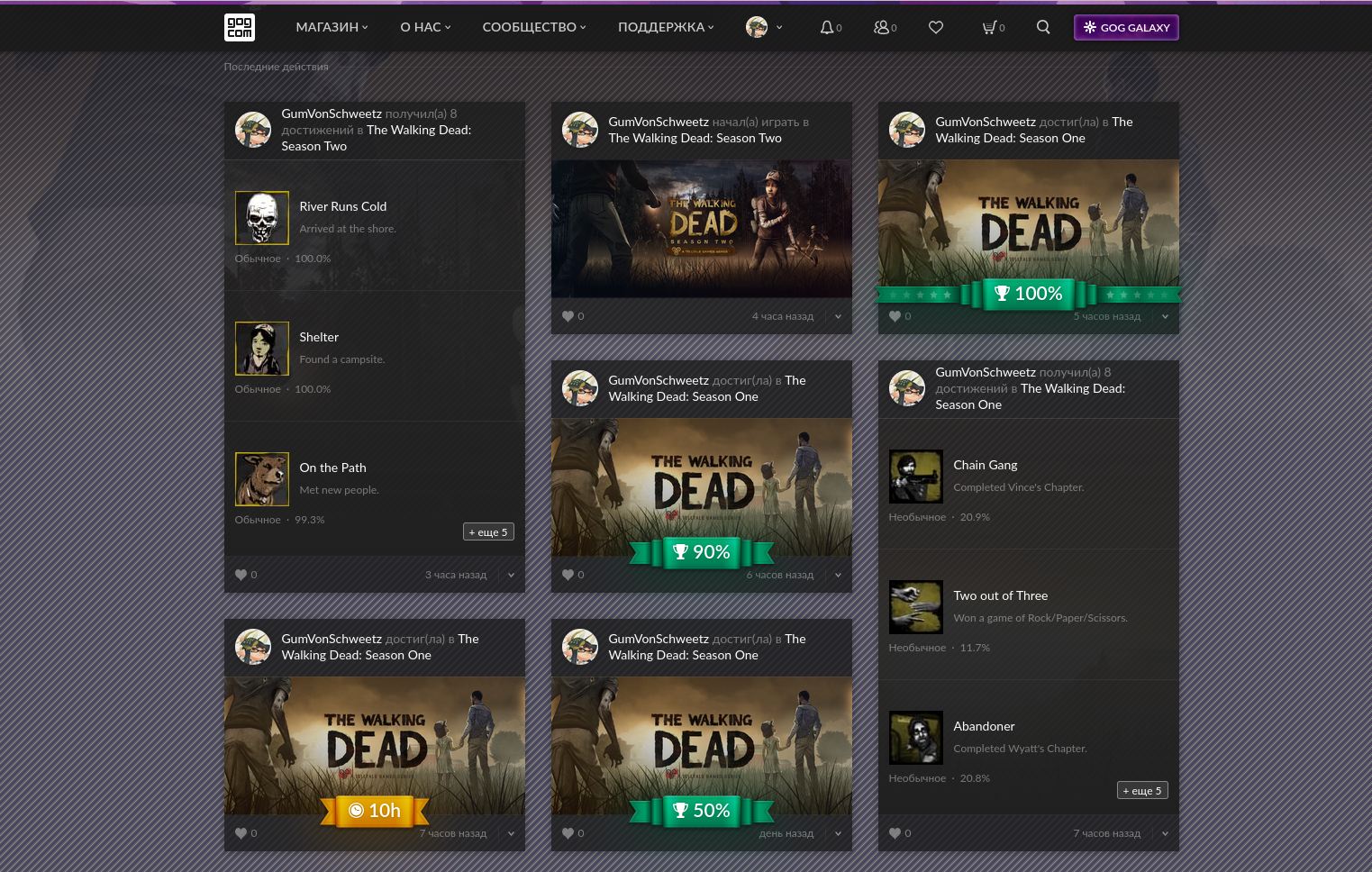Like the Season One achievements activity
Image resolution: width=1372 pixels, height=872 pixels.
point(895,833)
